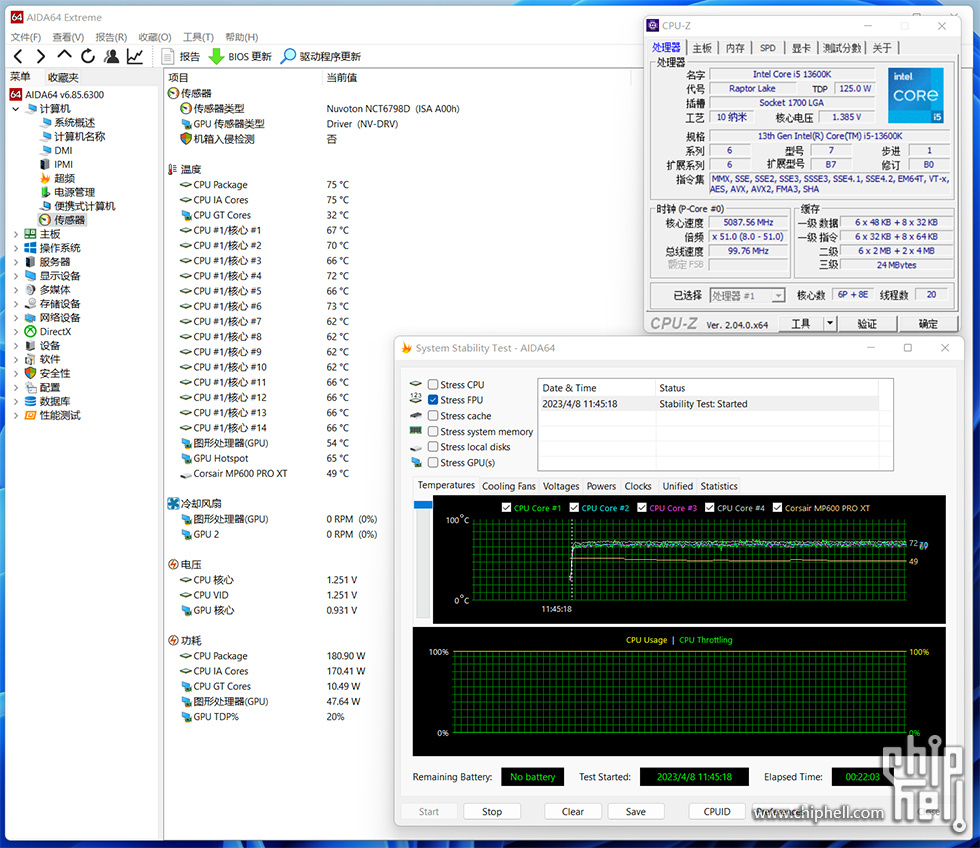Viewport: 980px width, 848px height.
Task: Toggle CPU Core #2 graph checkbox
Action: (x=574, y=507)
